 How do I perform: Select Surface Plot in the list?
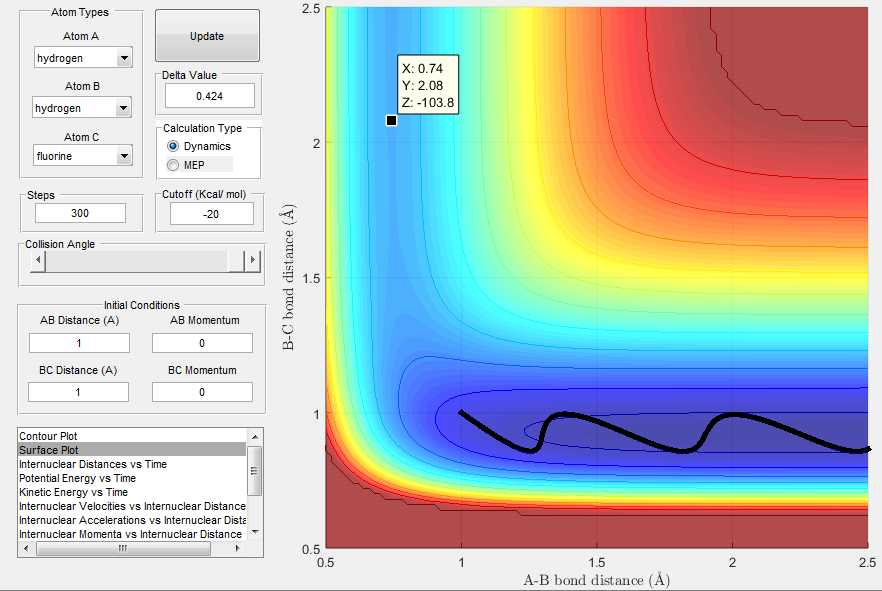132,450
